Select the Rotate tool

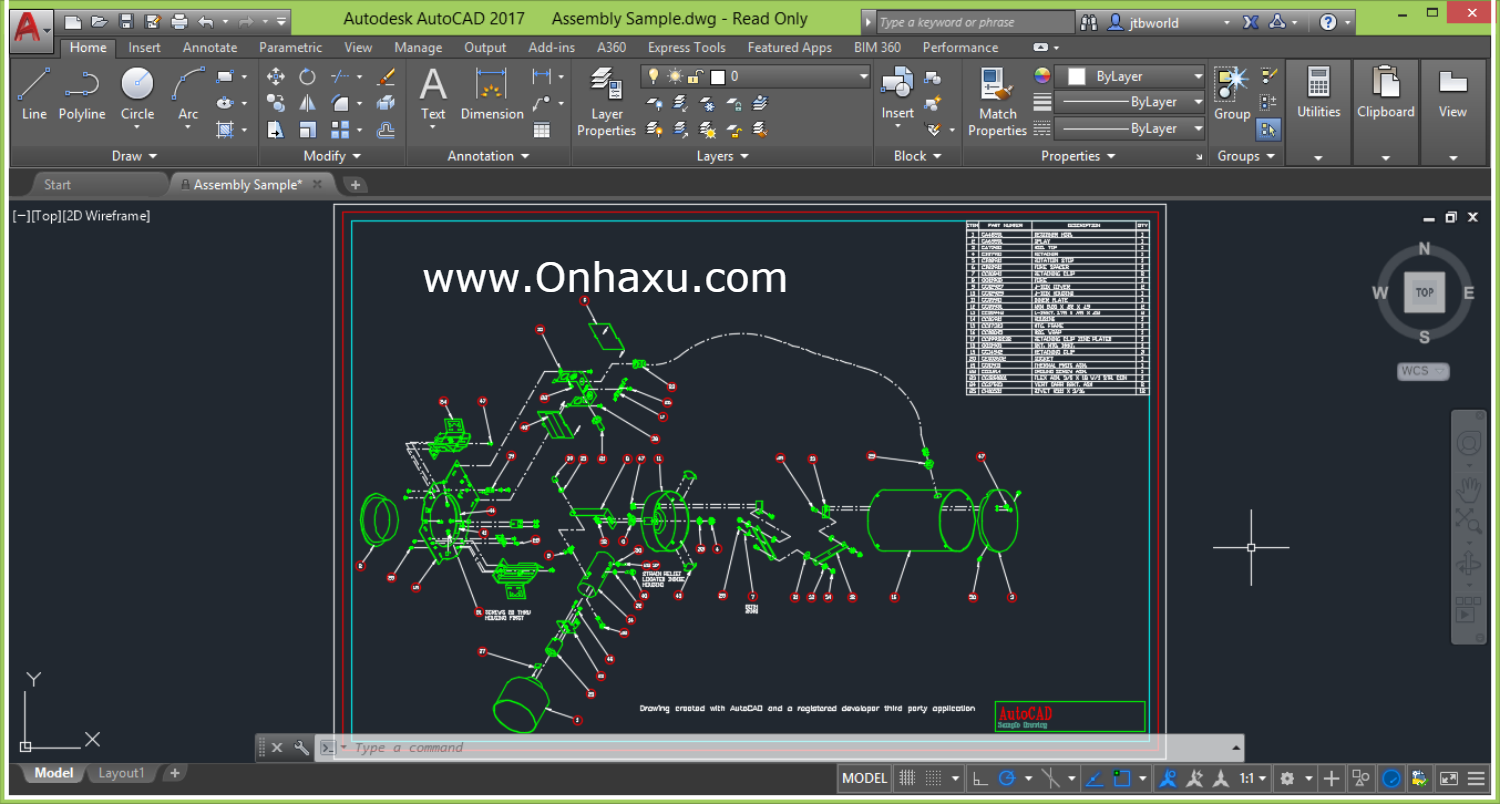(308, 77)
